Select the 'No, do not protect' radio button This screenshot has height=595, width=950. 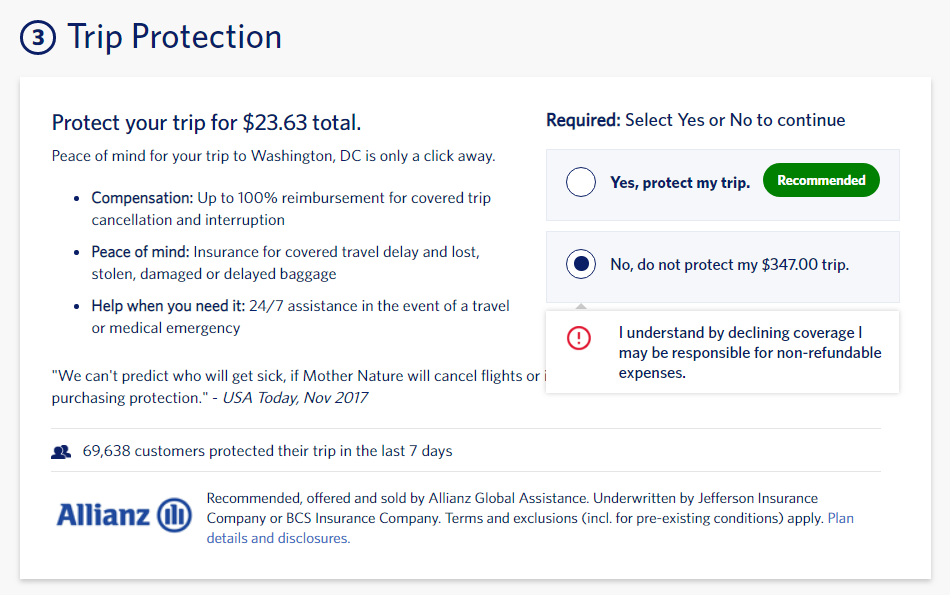click(581, 265)
